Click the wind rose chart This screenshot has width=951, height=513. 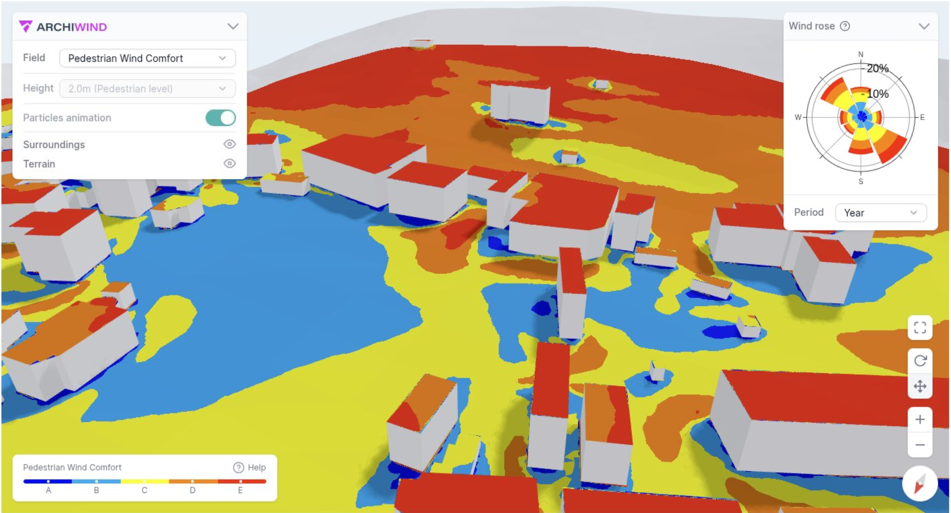tap(861, 117)
